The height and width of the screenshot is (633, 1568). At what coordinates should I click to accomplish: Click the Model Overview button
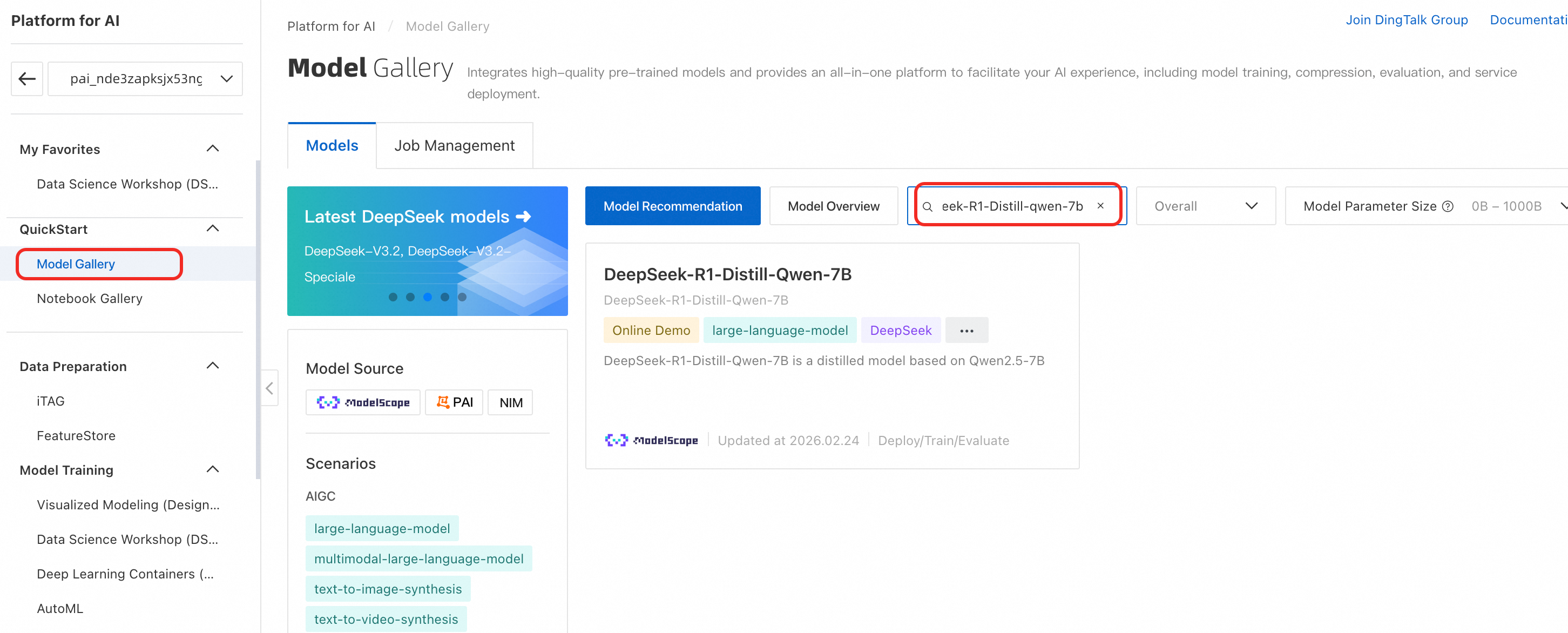[833, 206]
